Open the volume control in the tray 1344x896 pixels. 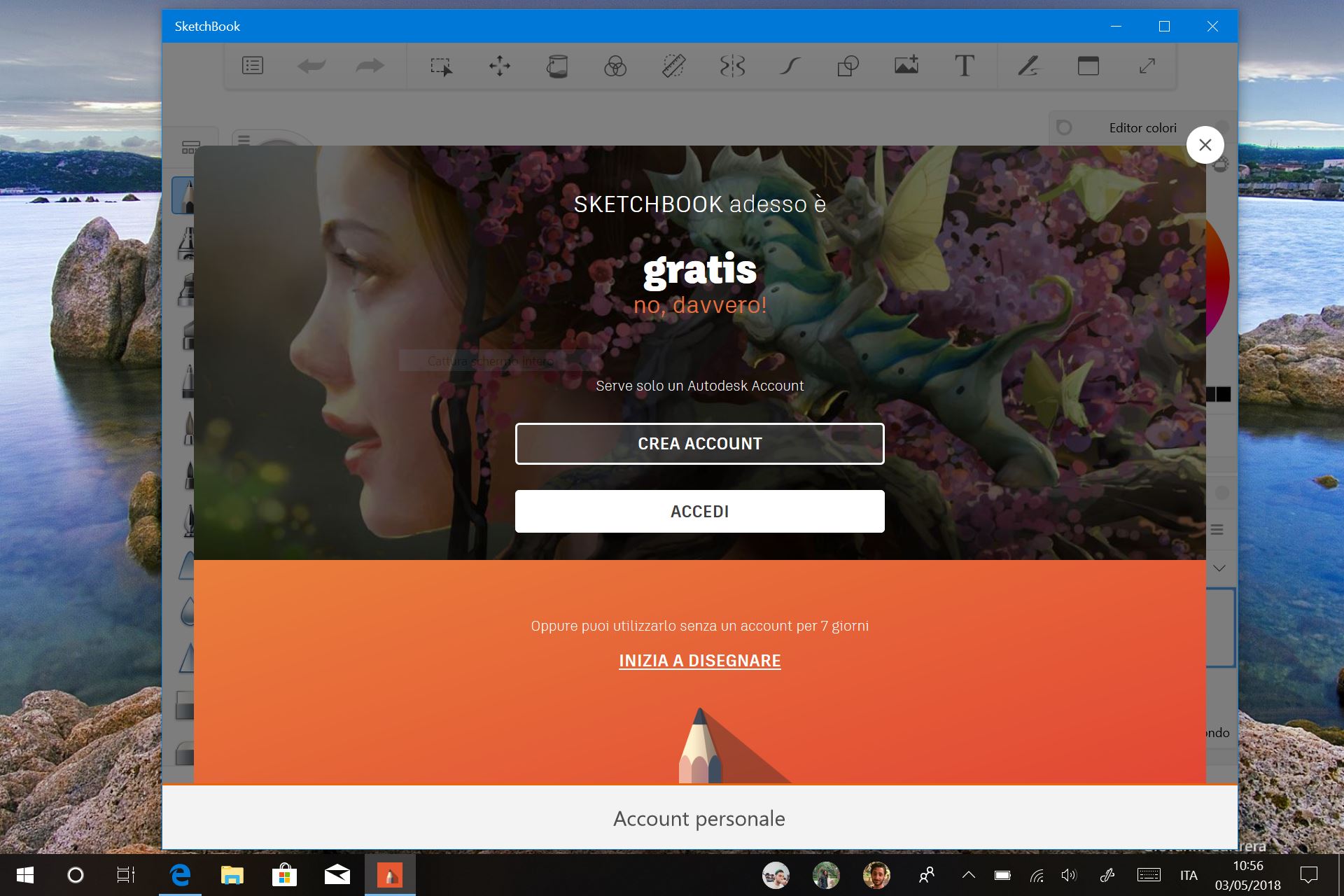(1069, 875)
